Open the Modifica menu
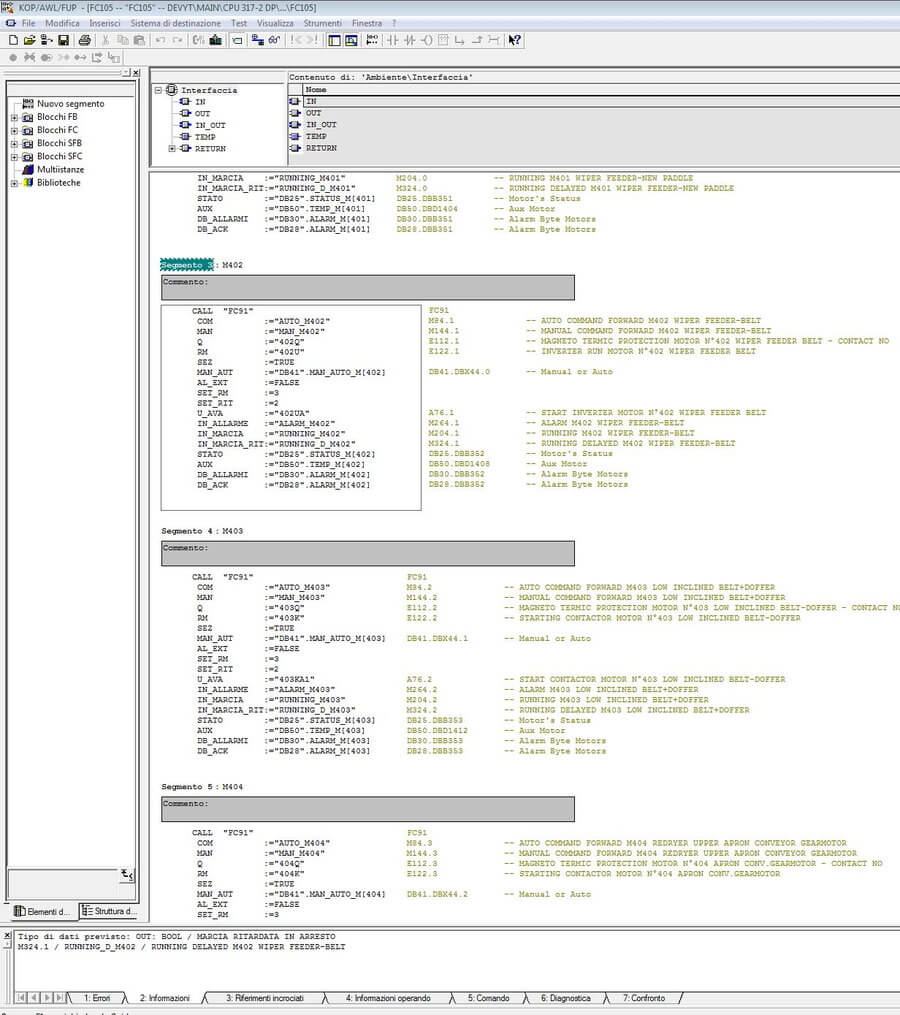The image size is (900, 1015). tap(62, 23)
